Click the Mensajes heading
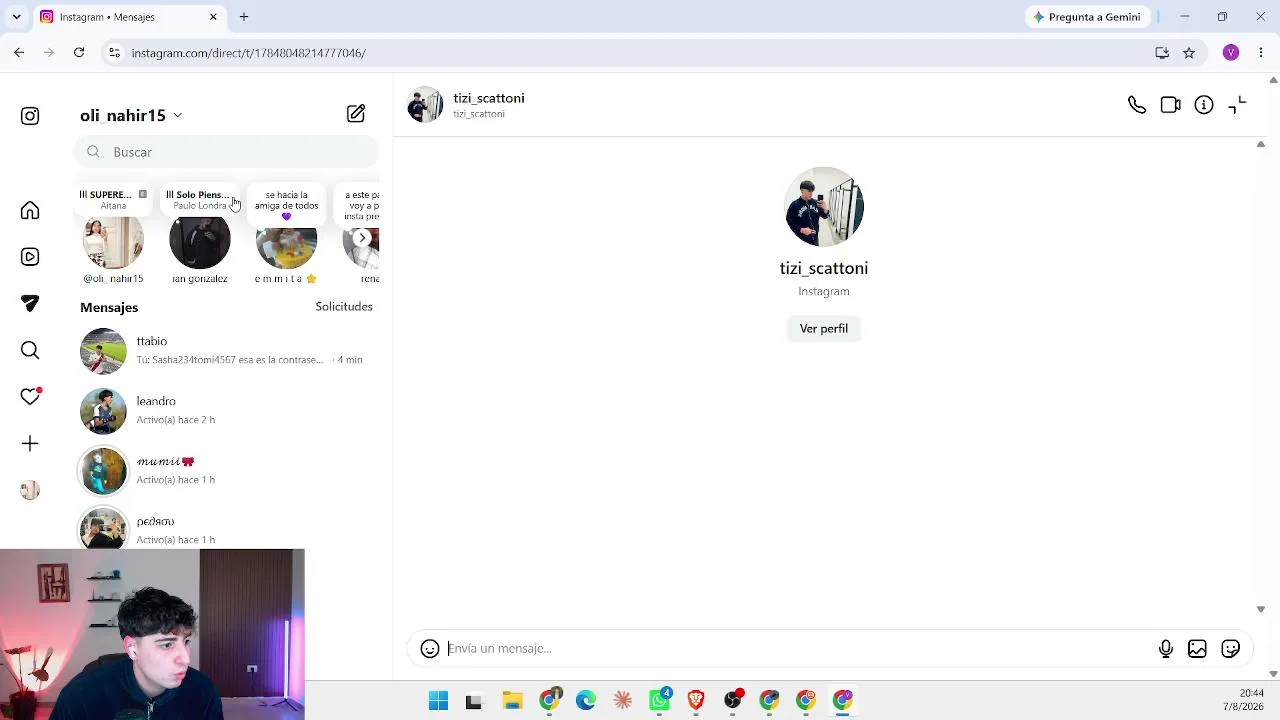The height and width of the screenshot is (720, 1280). [109, 308]
